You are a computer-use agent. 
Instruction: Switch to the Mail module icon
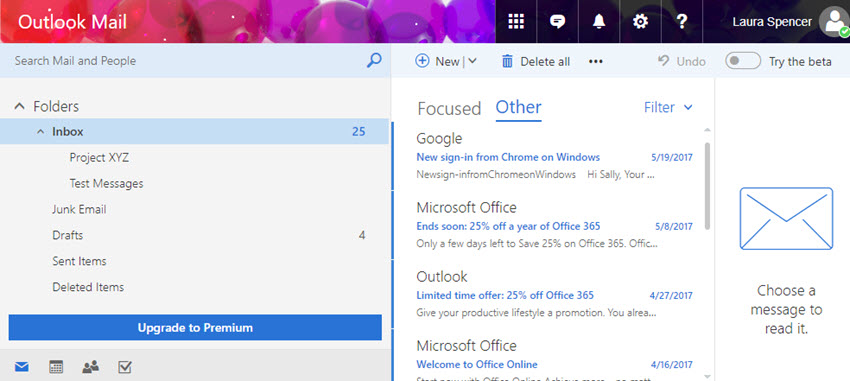pos(22,367)
